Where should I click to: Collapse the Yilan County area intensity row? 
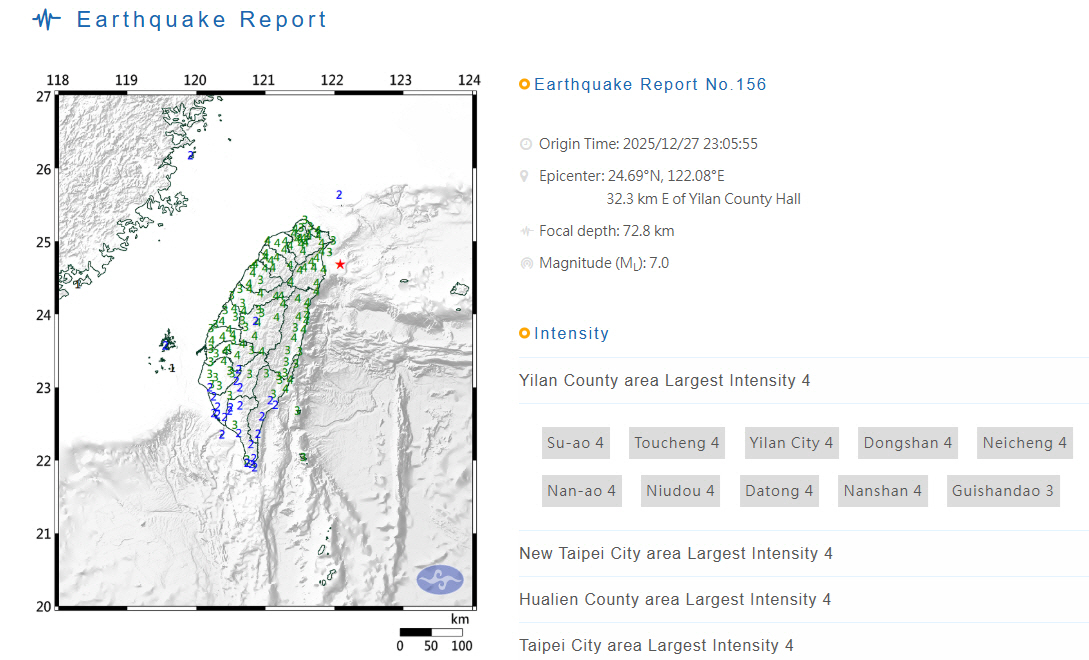coord(664,381)
